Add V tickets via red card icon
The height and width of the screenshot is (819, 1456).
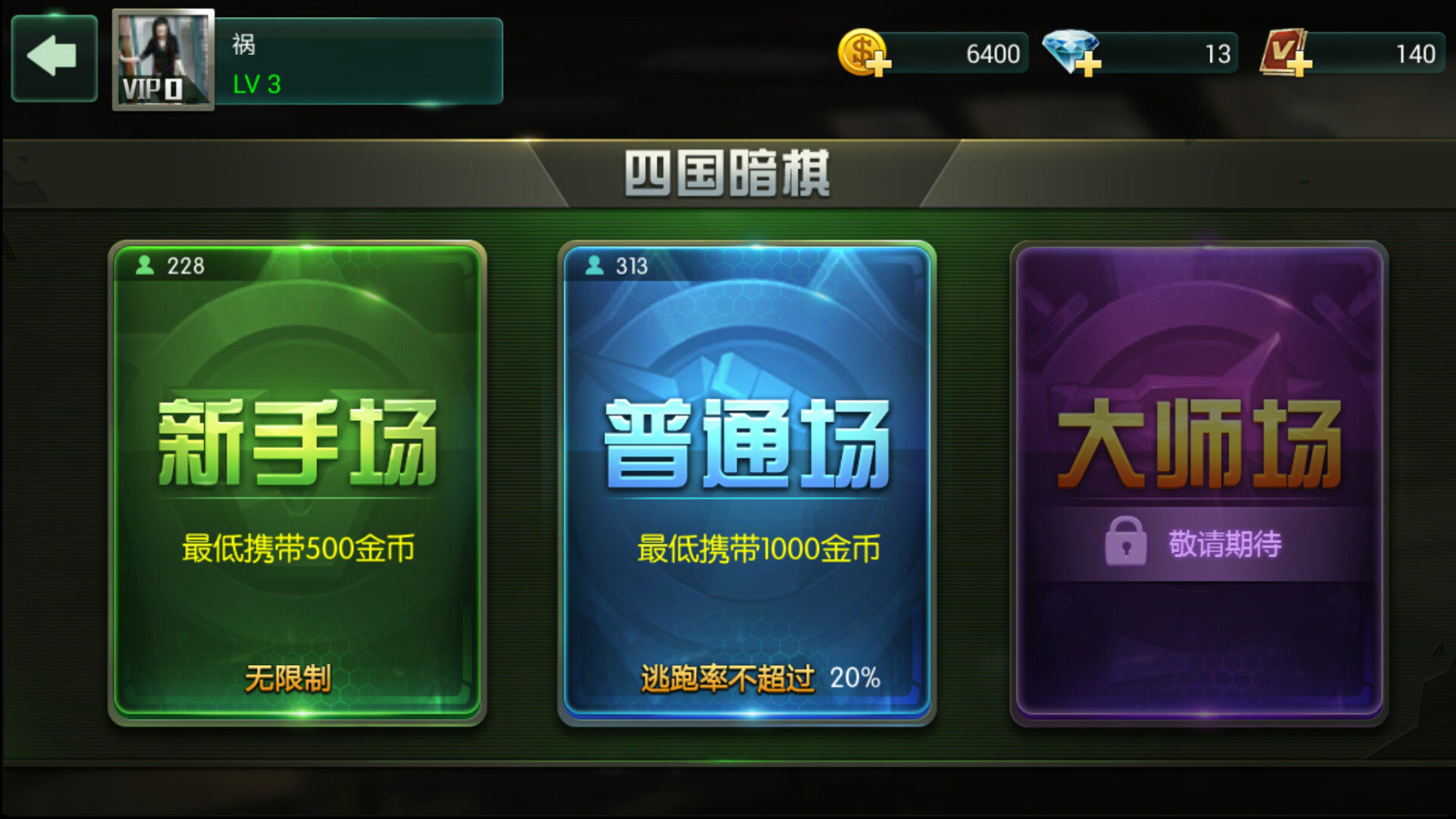tap(1286, 53)
